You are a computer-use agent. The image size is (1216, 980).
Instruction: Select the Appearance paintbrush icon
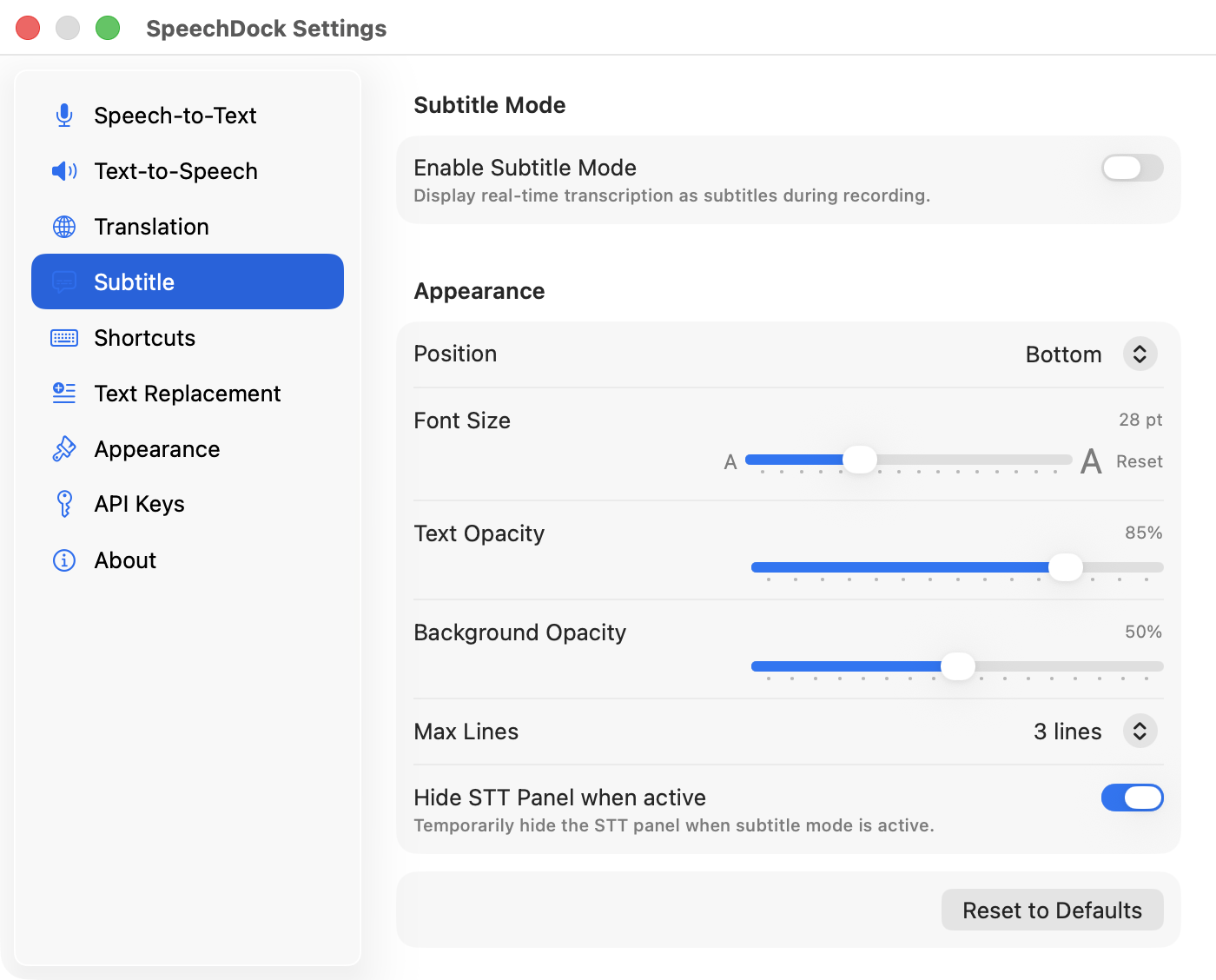63,449
